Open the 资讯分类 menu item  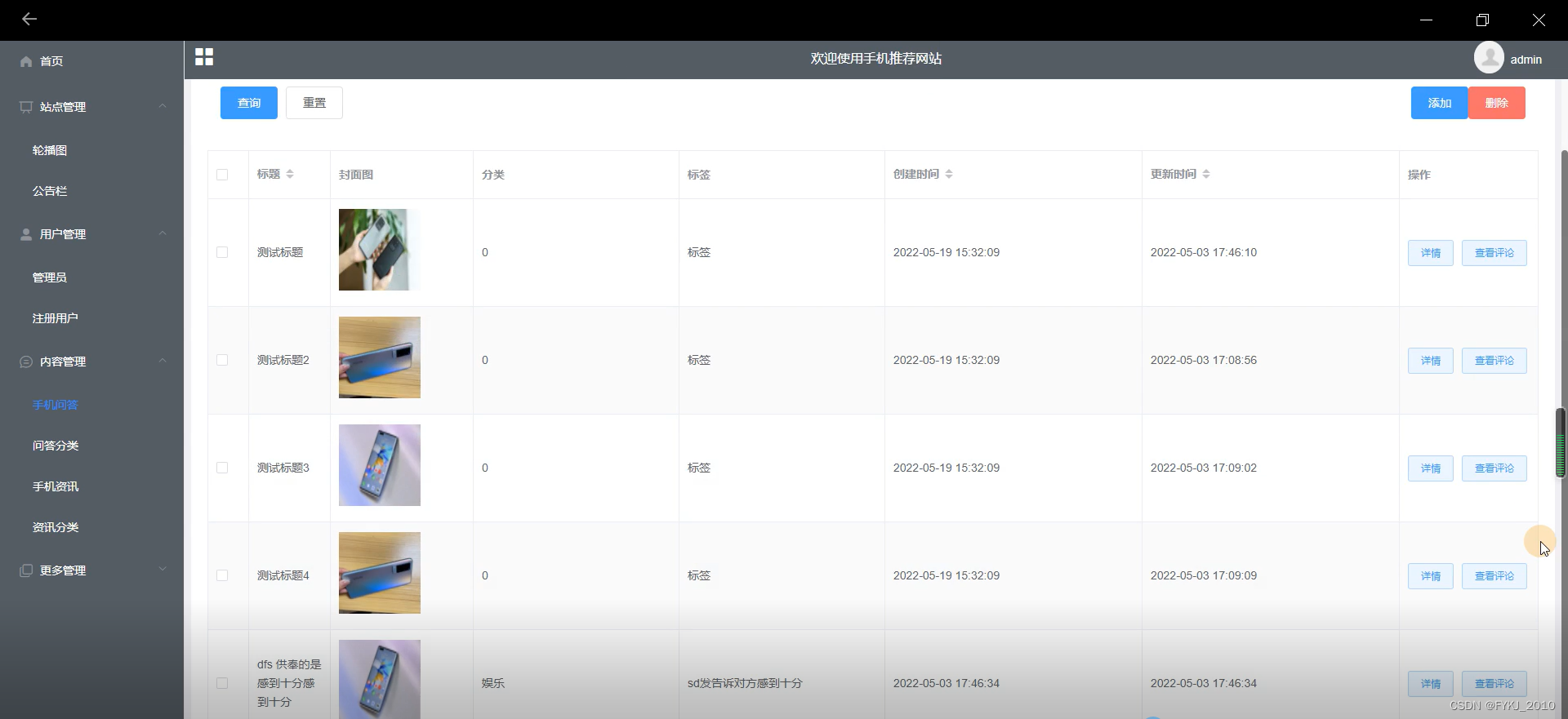click(91, 527)
